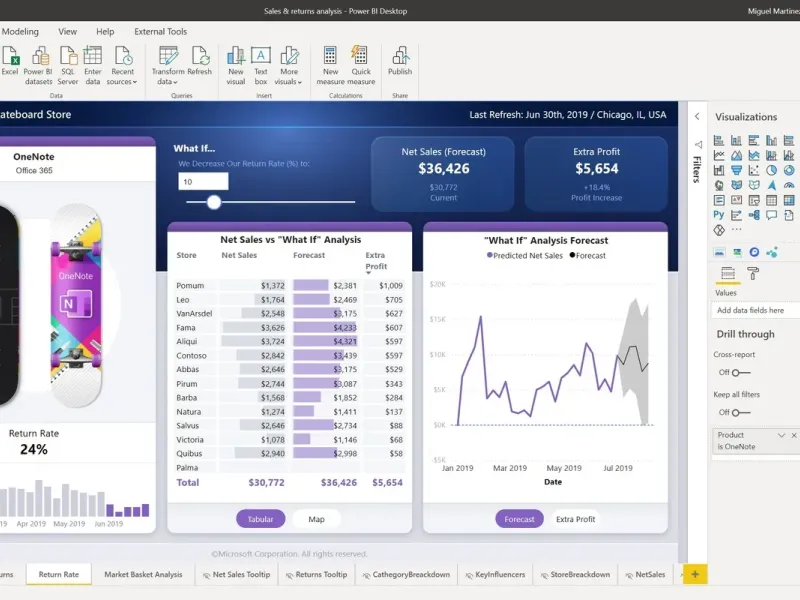Choose the table visual
Screen dimensions: 800x600
click(x=771, y=201)
